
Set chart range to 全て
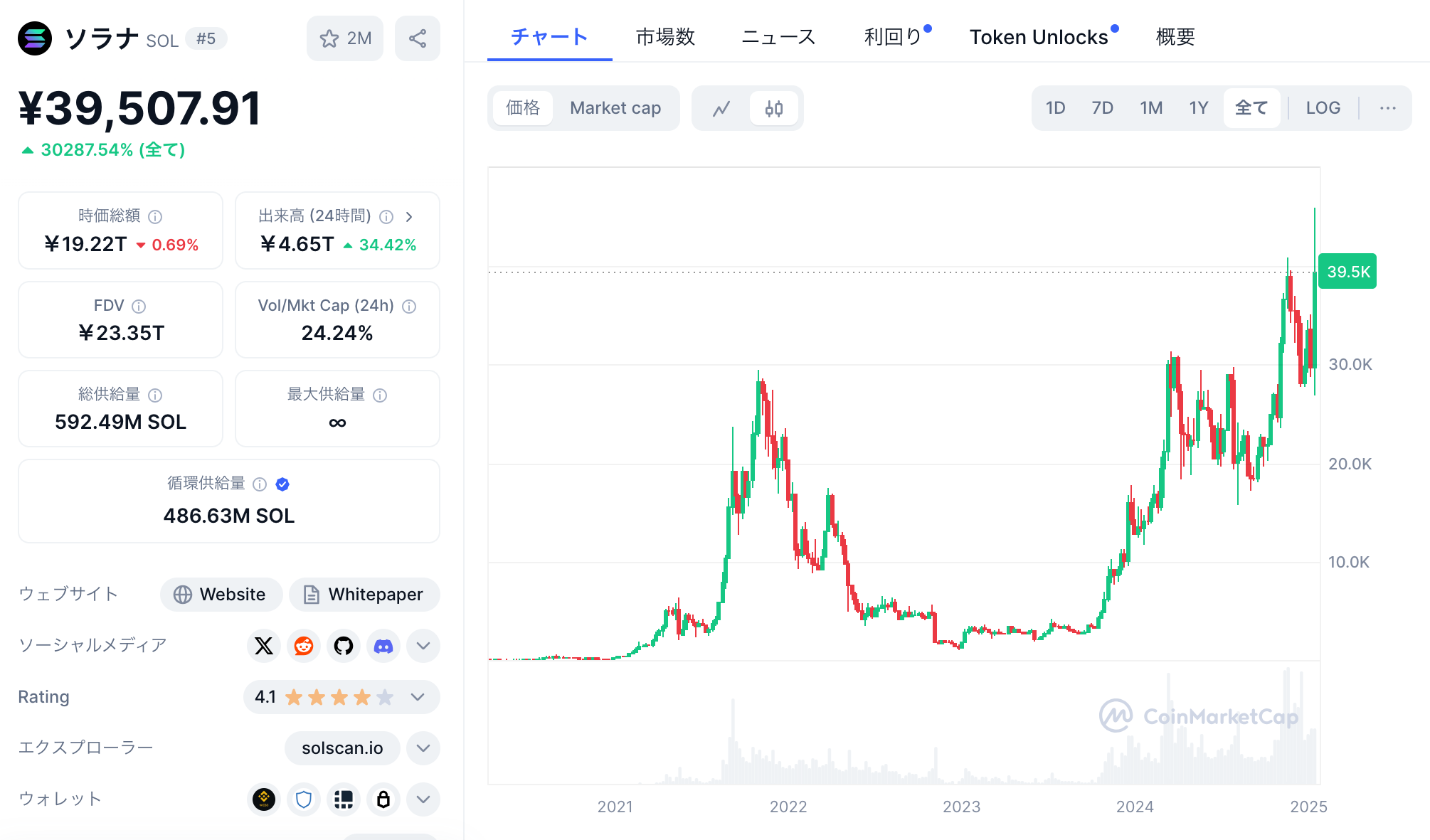pyautogui.click(x=1251, y=108)
